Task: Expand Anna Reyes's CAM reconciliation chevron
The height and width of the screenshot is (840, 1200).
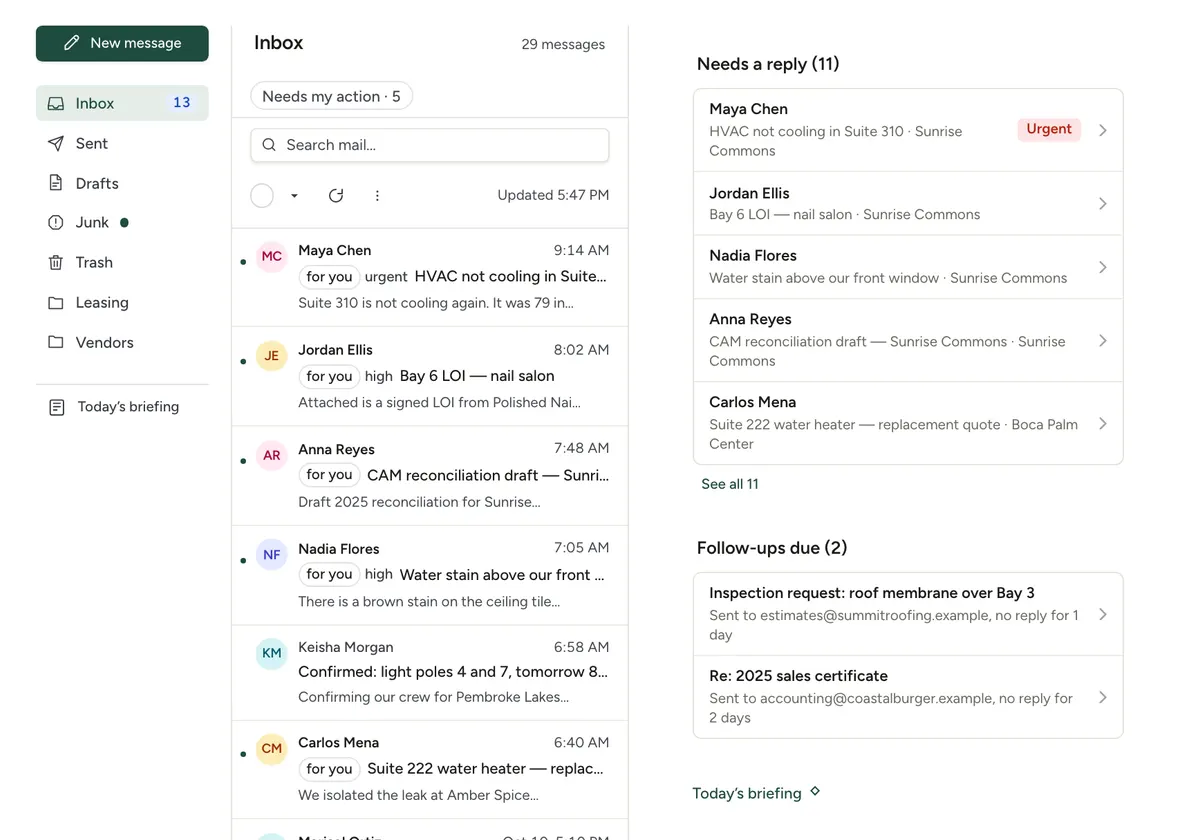Action: 1103,341
